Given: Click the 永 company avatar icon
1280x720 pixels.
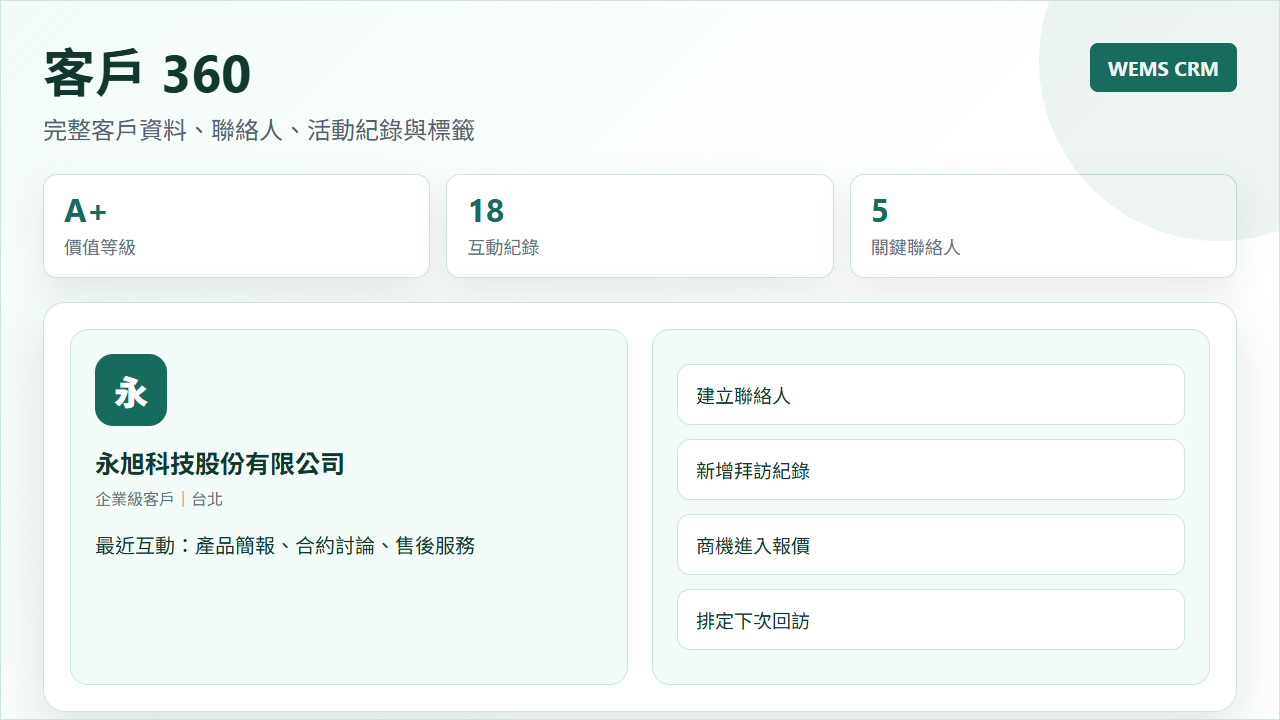Looking at the screenshot, I should tap(131, 390).
